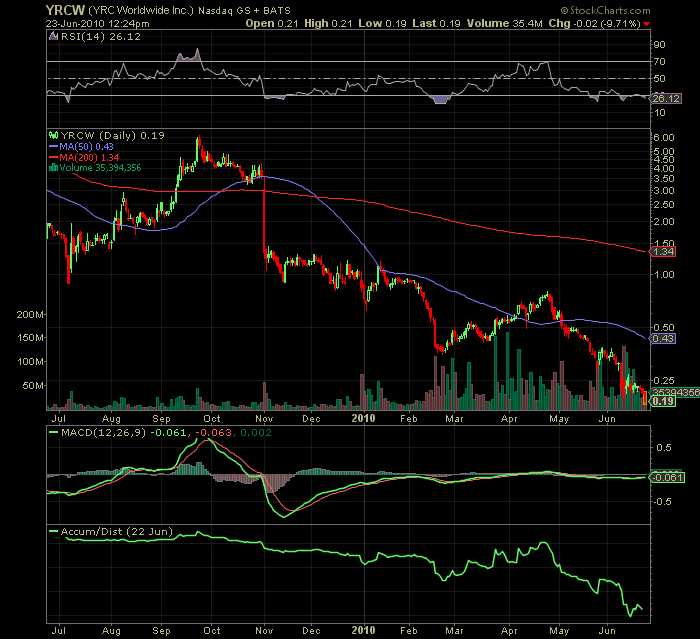Click the Open 0.21 quote value
The image size is (700, 639).
(271, 23)
